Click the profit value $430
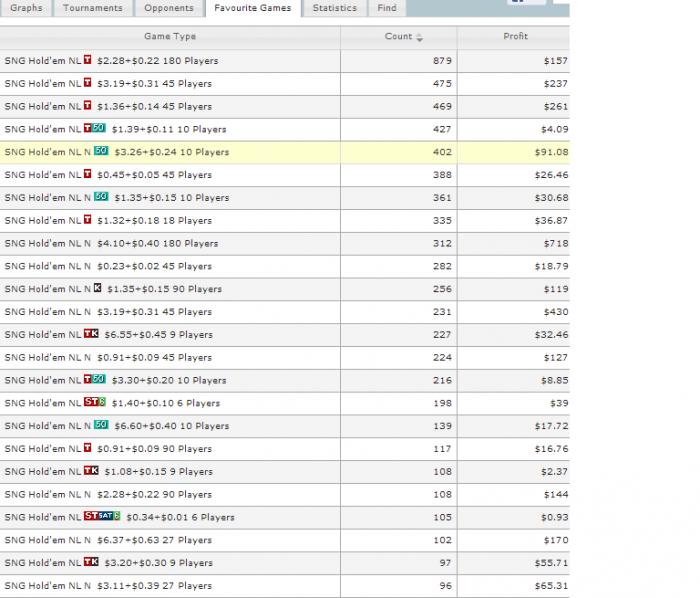The width and height of the screenshot is (700, 598). [556, 312]
